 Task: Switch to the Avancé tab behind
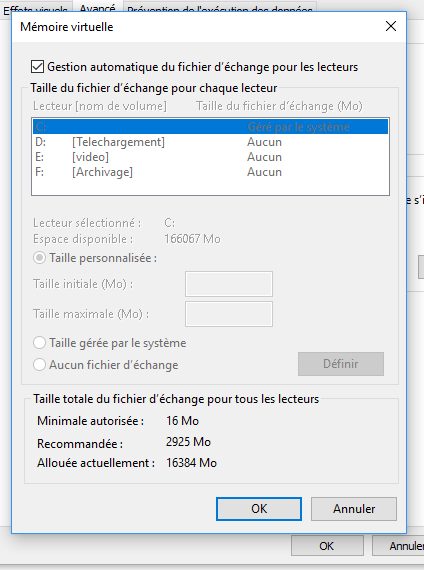coord(97,7)
